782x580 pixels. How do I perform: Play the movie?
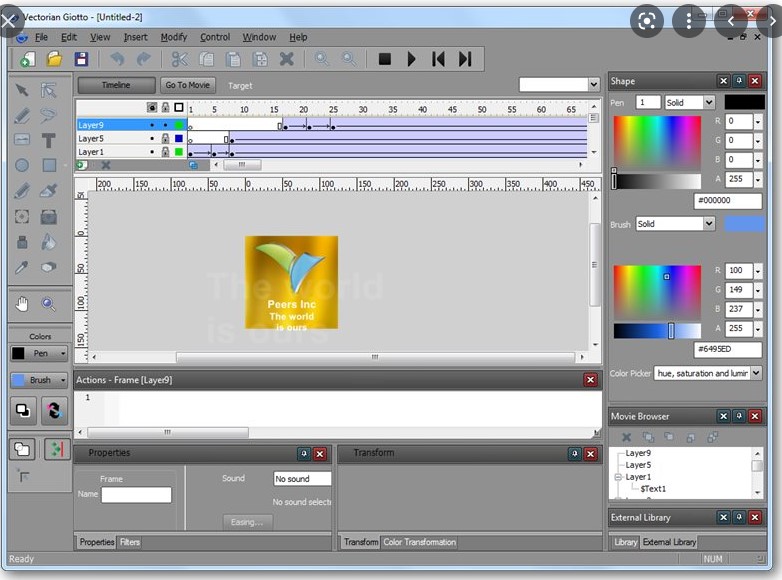point(411,59)
